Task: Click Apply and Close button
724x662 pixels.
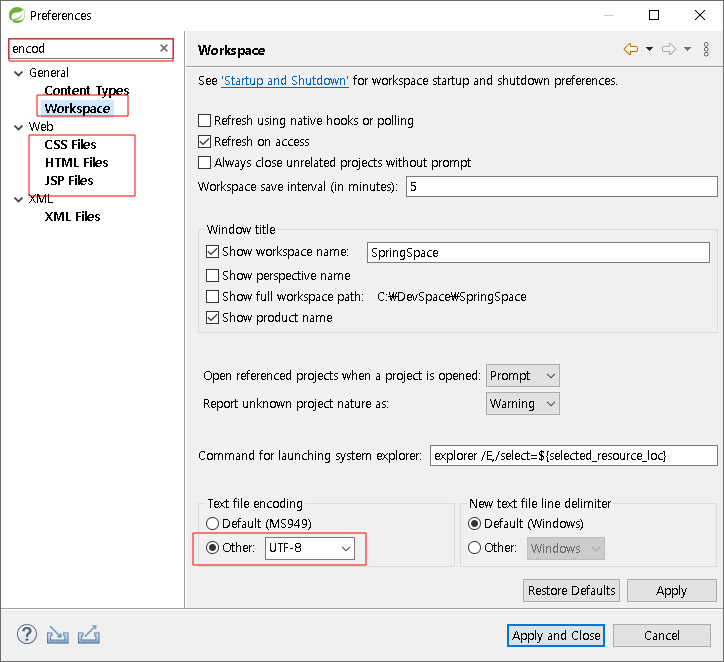Action: [556, 636]
